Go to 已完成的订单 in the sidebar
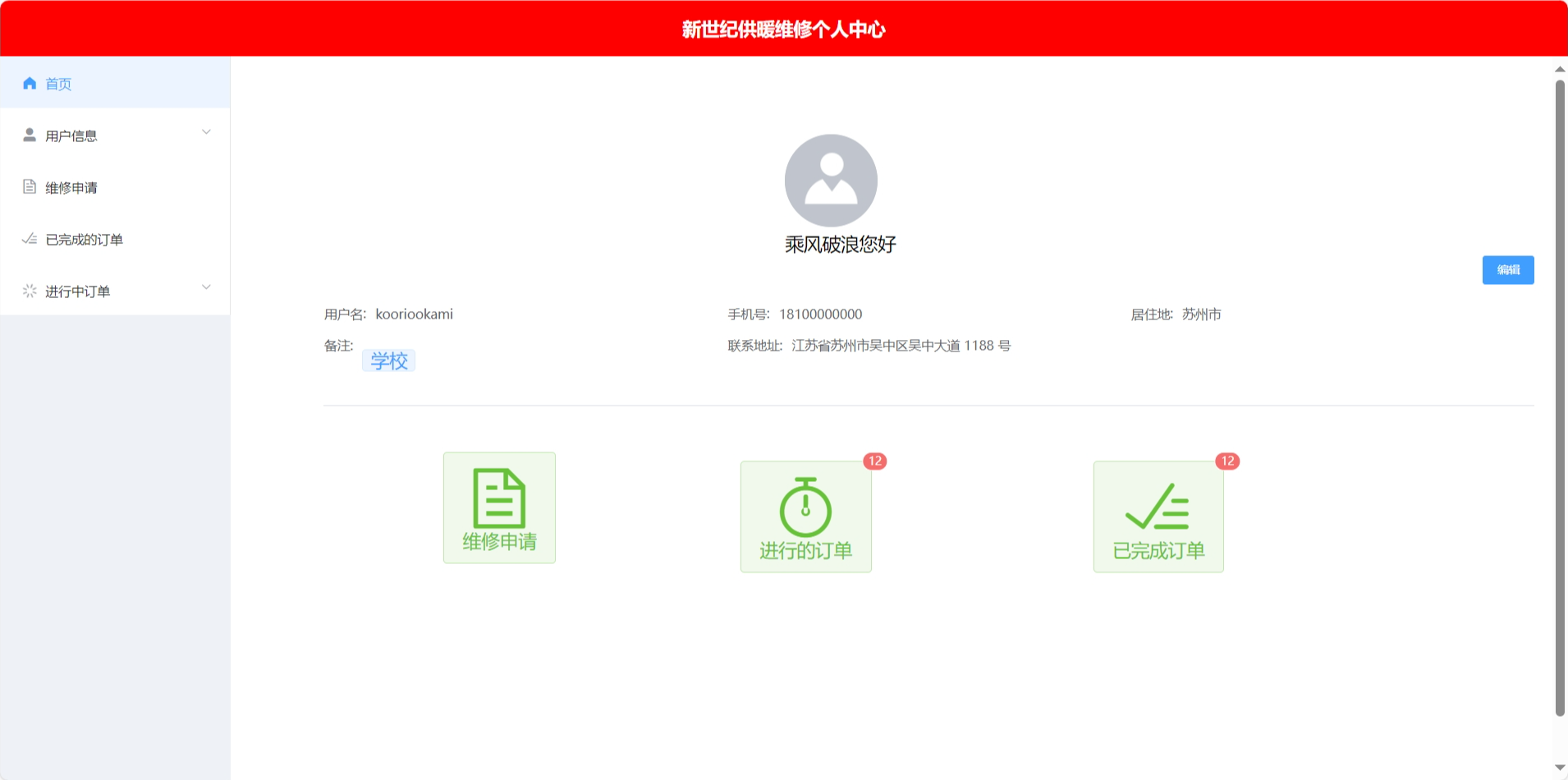This screenshot has width=1568, height=780. point(84,240)
